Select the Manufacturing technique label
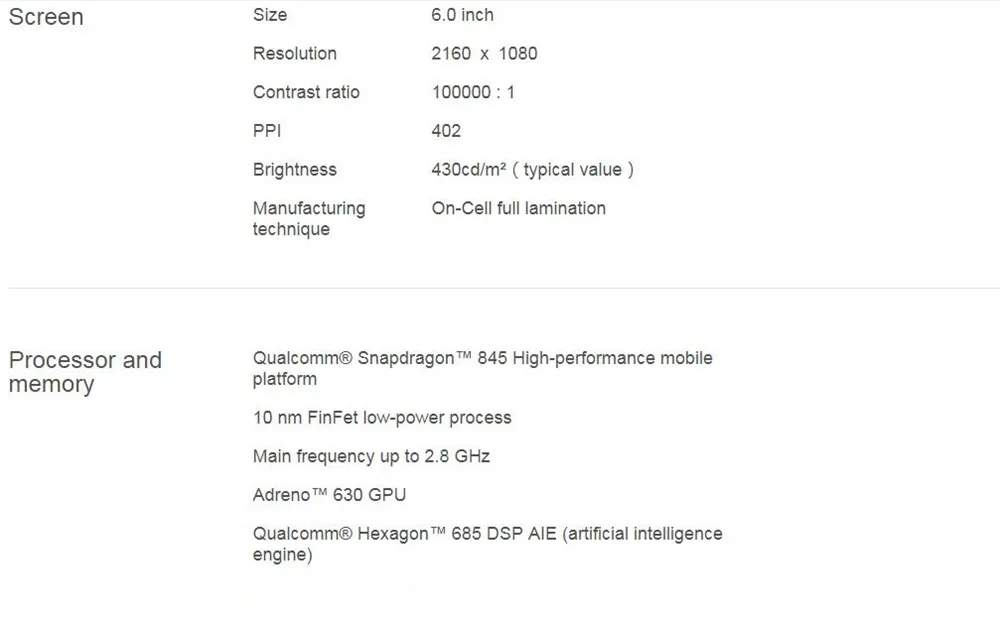 309,219
